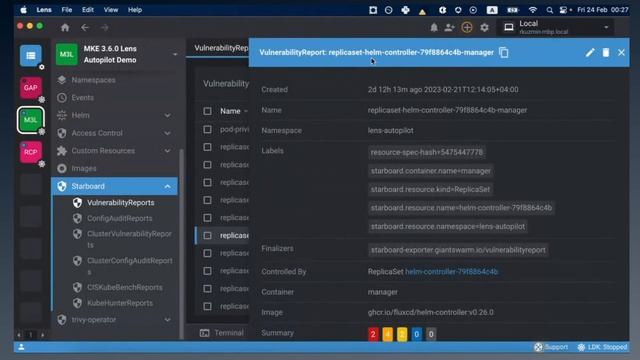Open the View menu
This screenshot has width=640, height=360.
111,10
